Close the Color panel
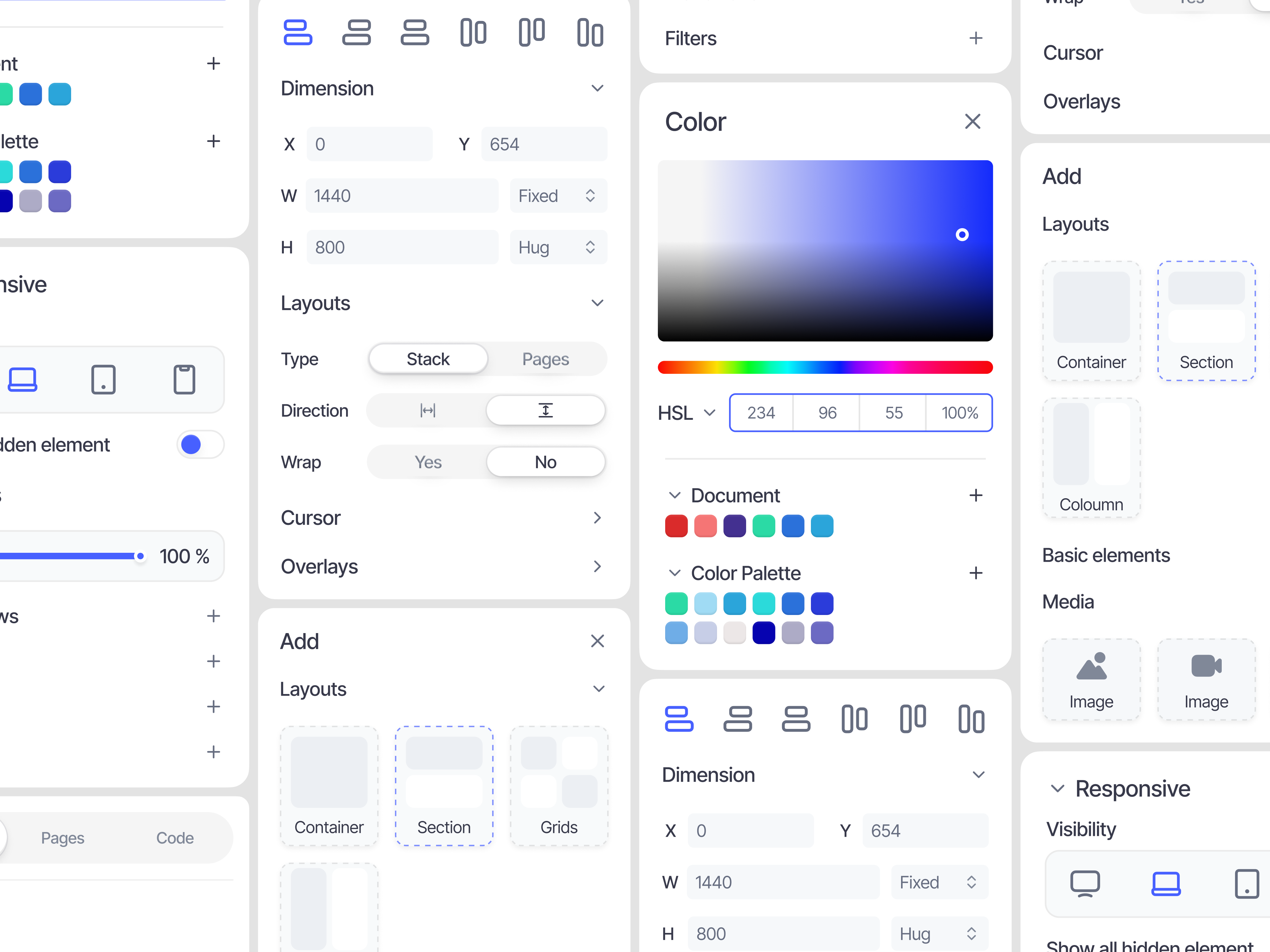The image size is (1270, 952). click(973, 122)
